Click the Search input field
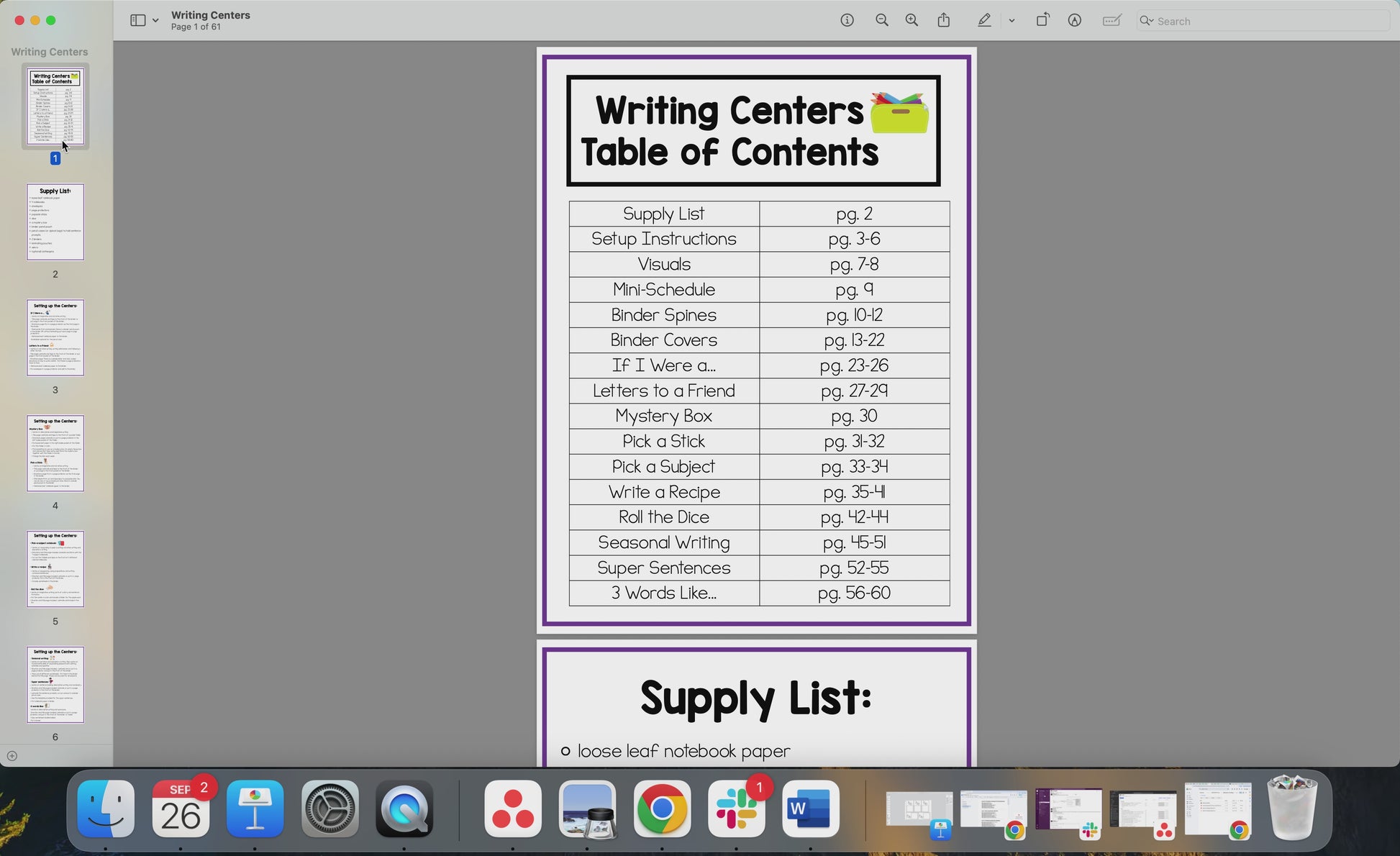The image size is (1400, 856). coord(1266,21)
